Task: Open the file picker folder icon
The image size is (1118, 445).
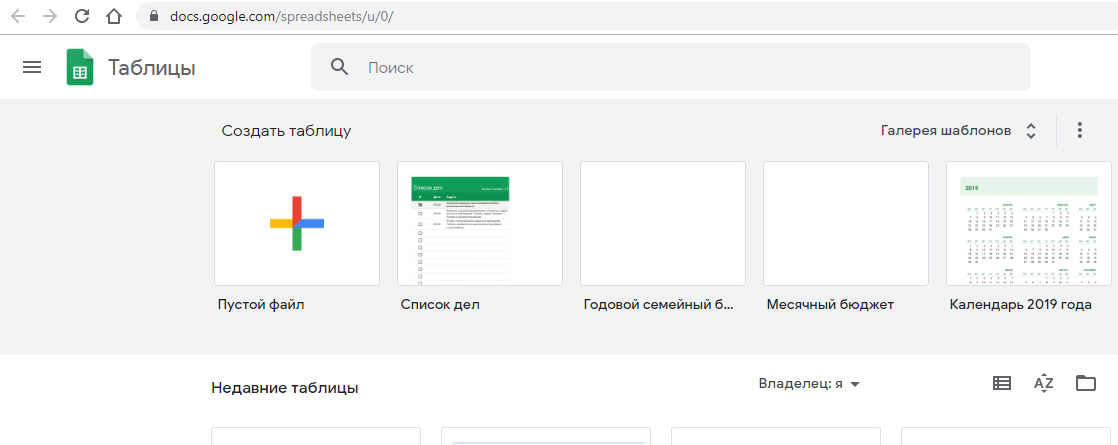Action: click(x=1085, y=383)
